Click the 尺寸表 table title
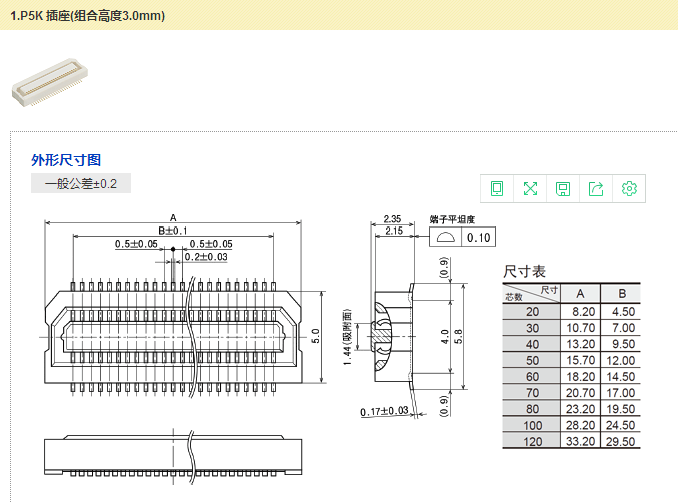The image size is (678, 502). pyautogui.click(x=525, y=272)
